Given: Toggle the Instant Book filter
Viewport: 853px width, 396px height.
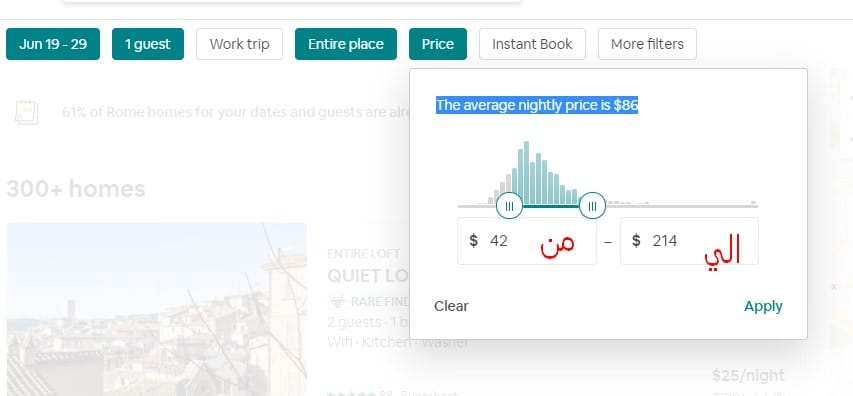Looking at the screenshot, I should pos(532,44).
